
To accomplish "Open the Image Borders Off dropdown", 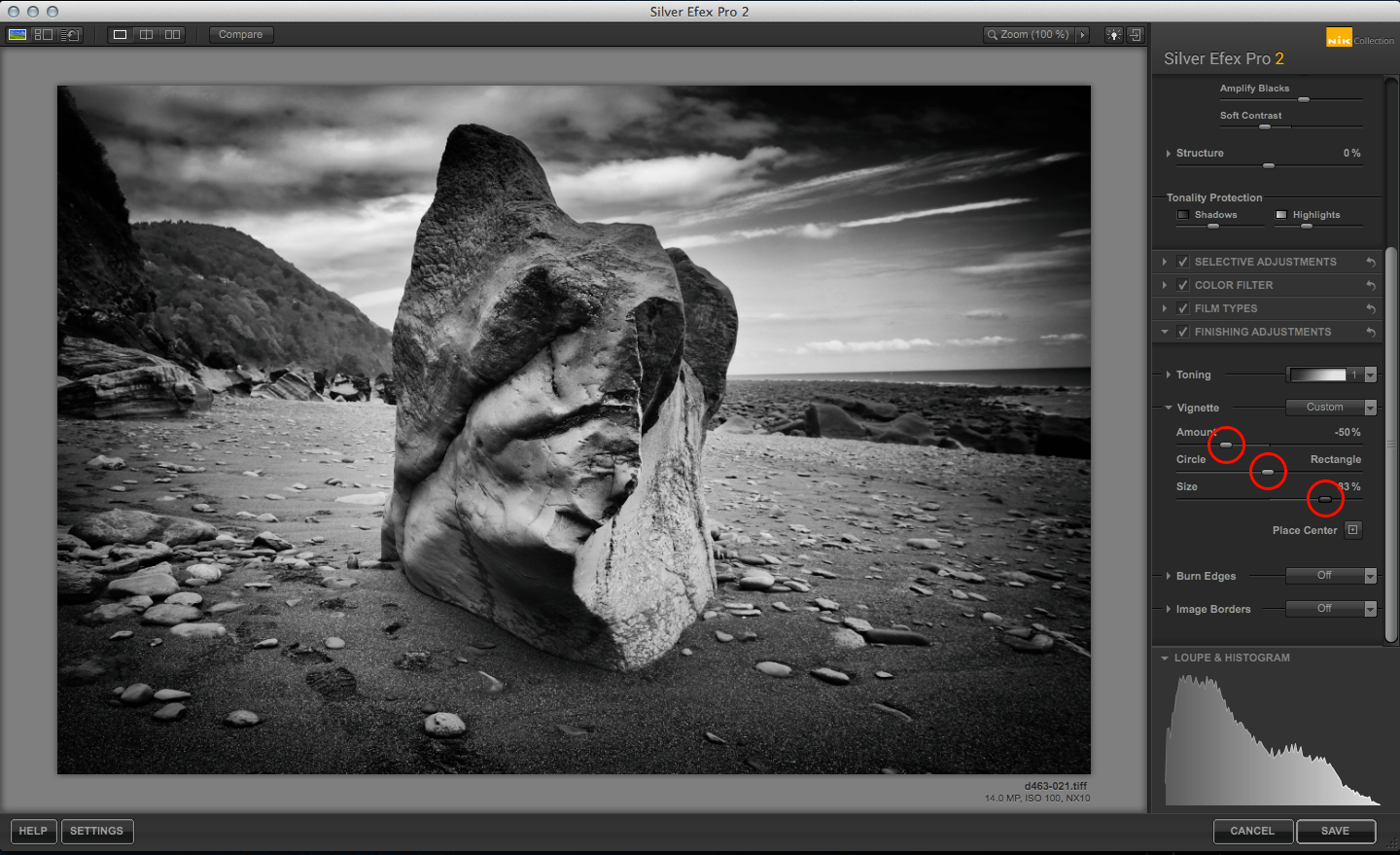I will (1332, 609).
